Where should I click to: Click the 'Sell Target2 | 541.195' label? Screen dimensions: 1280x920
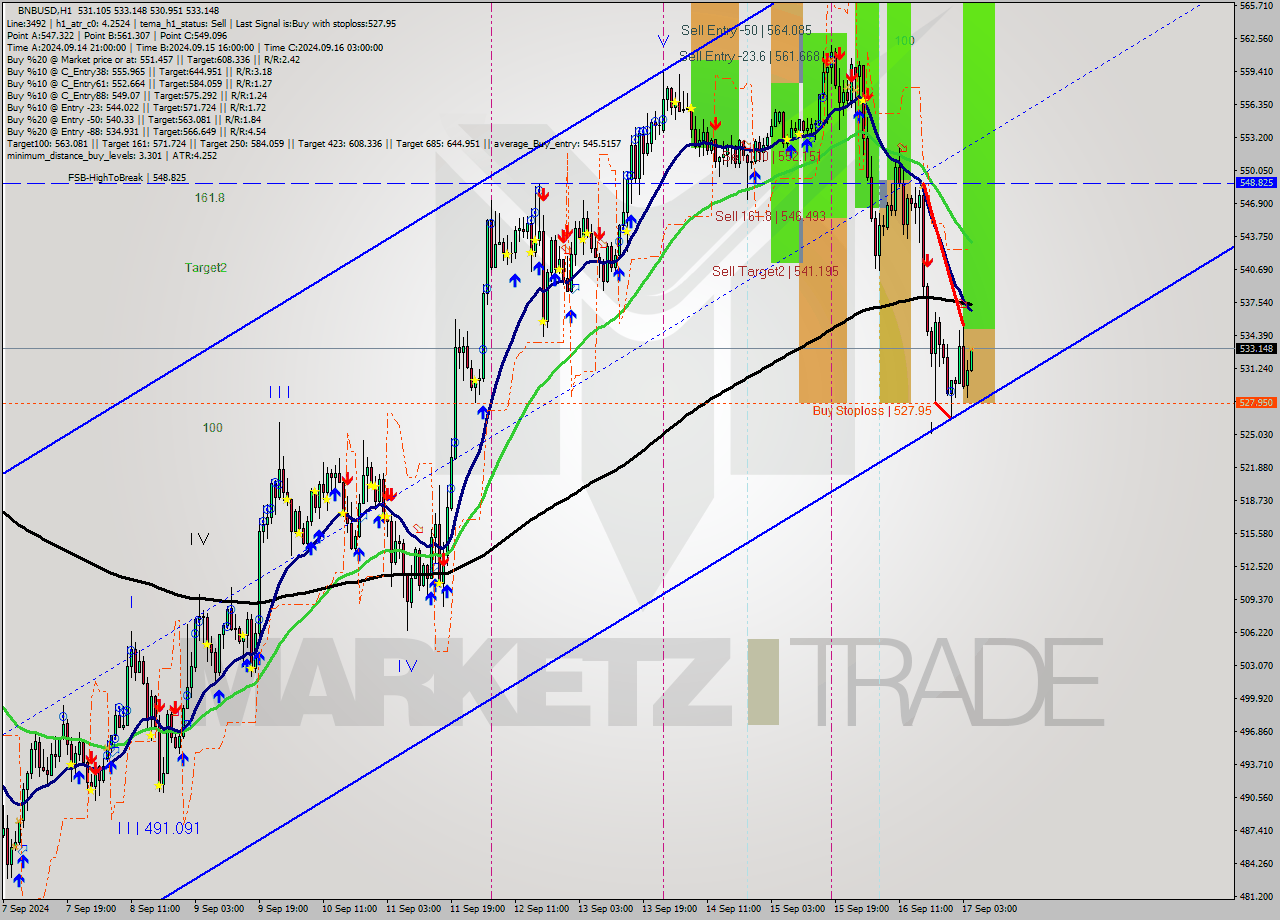pyautogui.click(x=775, y=271)
